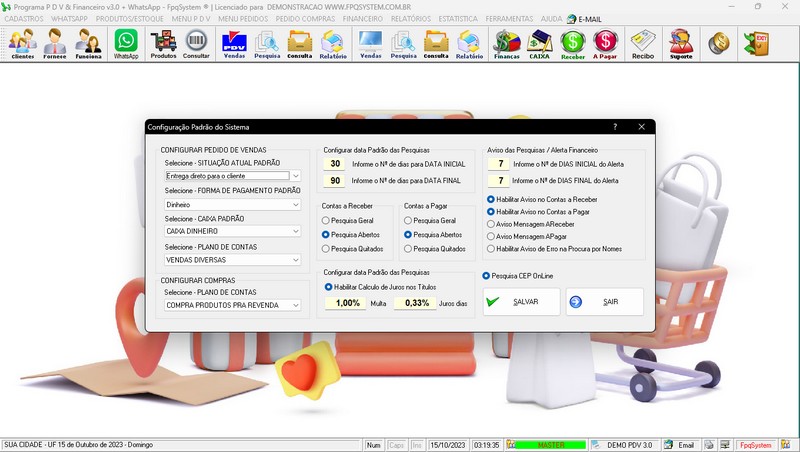Image resolution: width=800 pixels, height=452 pixels.
Task: Open the PRODUTOS/ESTOQUE menu
Action: (x=130, y=19)
